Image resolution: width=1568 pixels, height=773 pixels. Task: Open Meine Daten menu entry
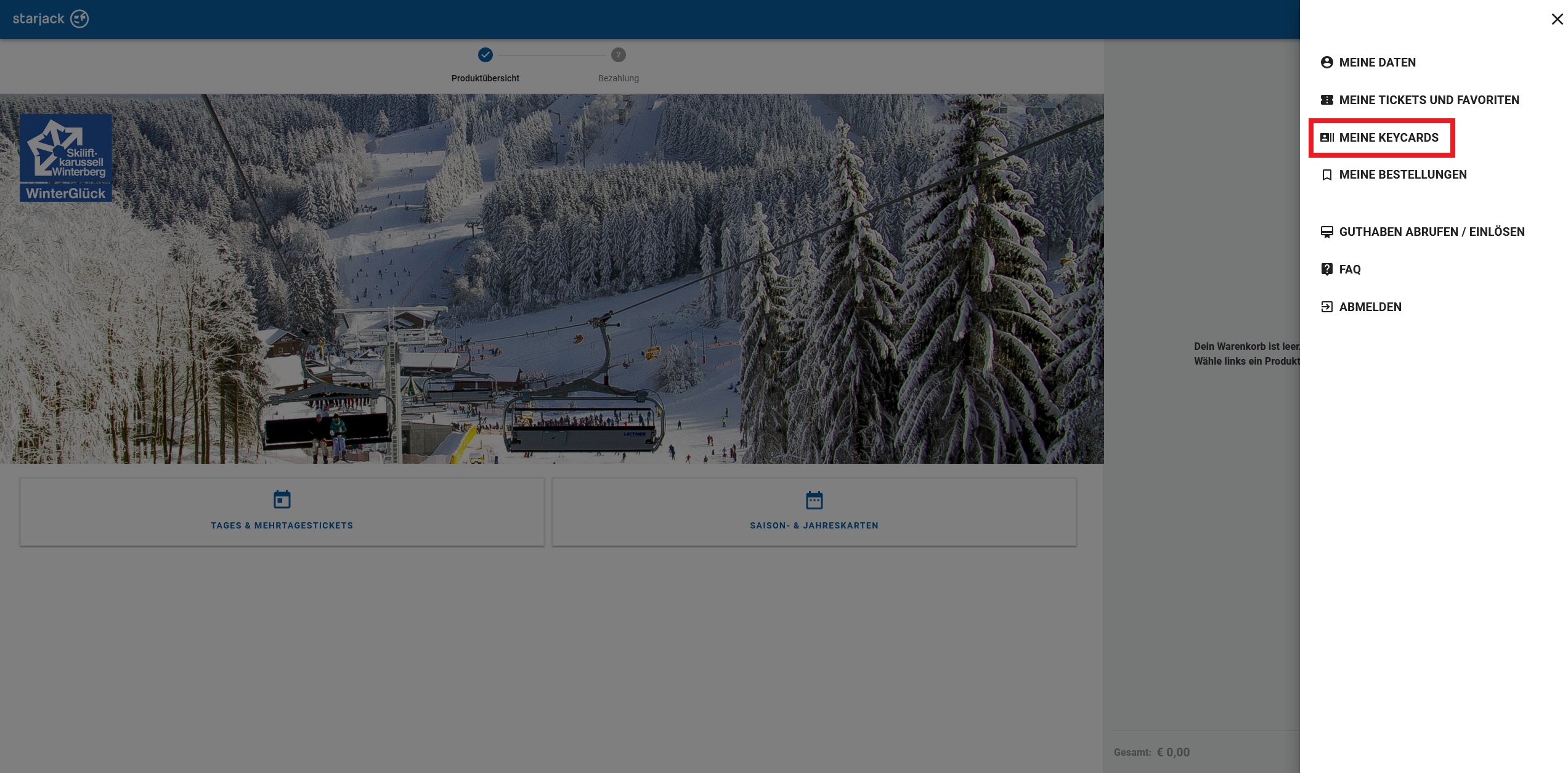pyautogui.click(x=1377, y=62)
